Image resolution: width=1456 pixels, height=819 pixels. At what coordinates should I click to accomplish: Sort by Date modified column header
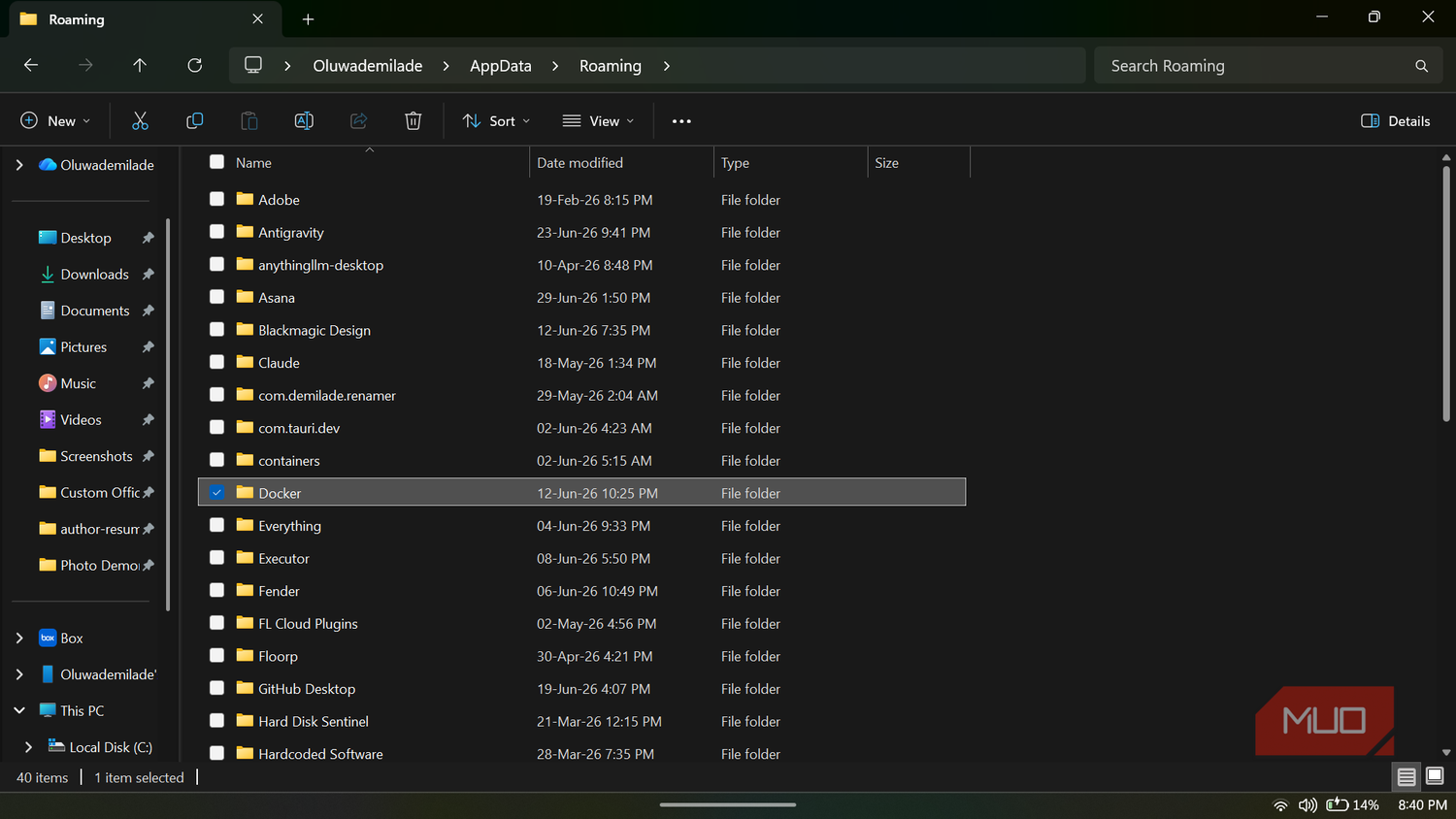[580, 163]
